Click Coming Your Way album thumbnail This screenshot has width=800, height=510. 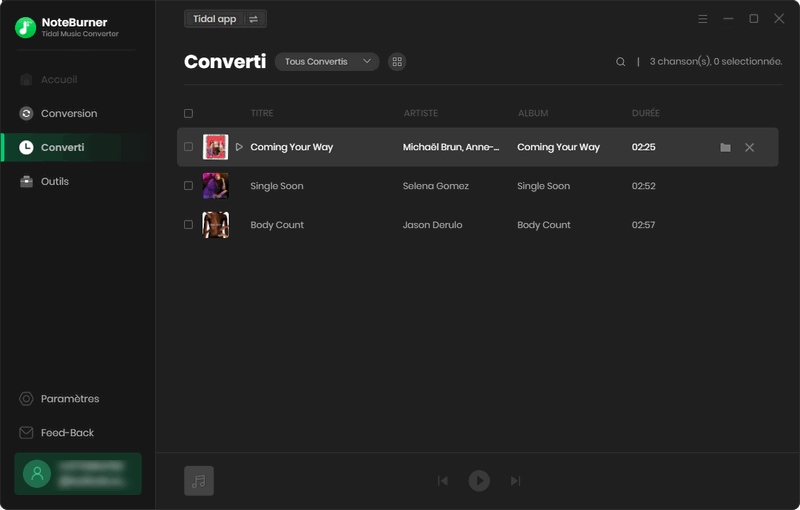click(215, 147)
